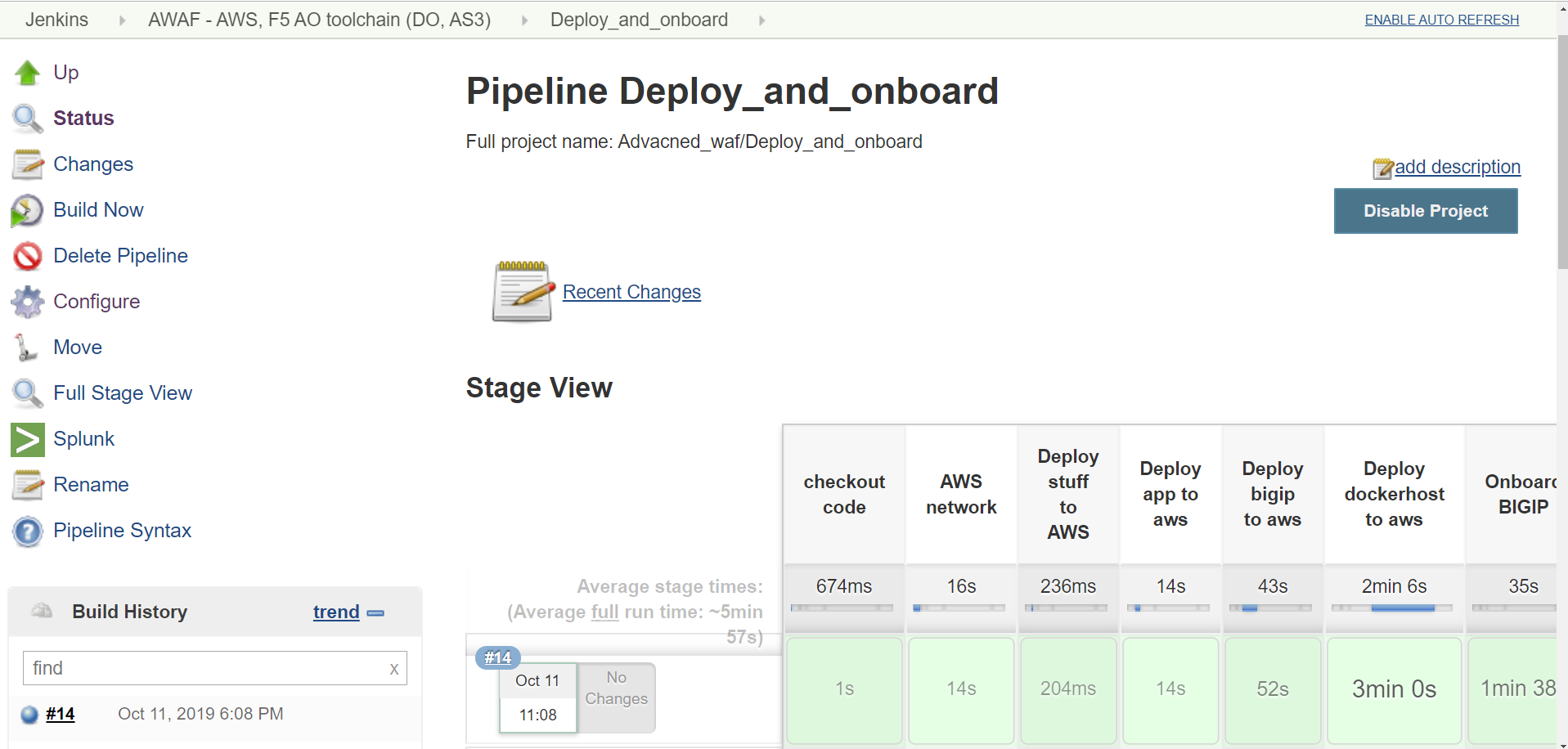The image size is (1568, 749).
Task: Click the build date Oct 11, 2019 6:08 PM
Action: click(x=200, y=714)
